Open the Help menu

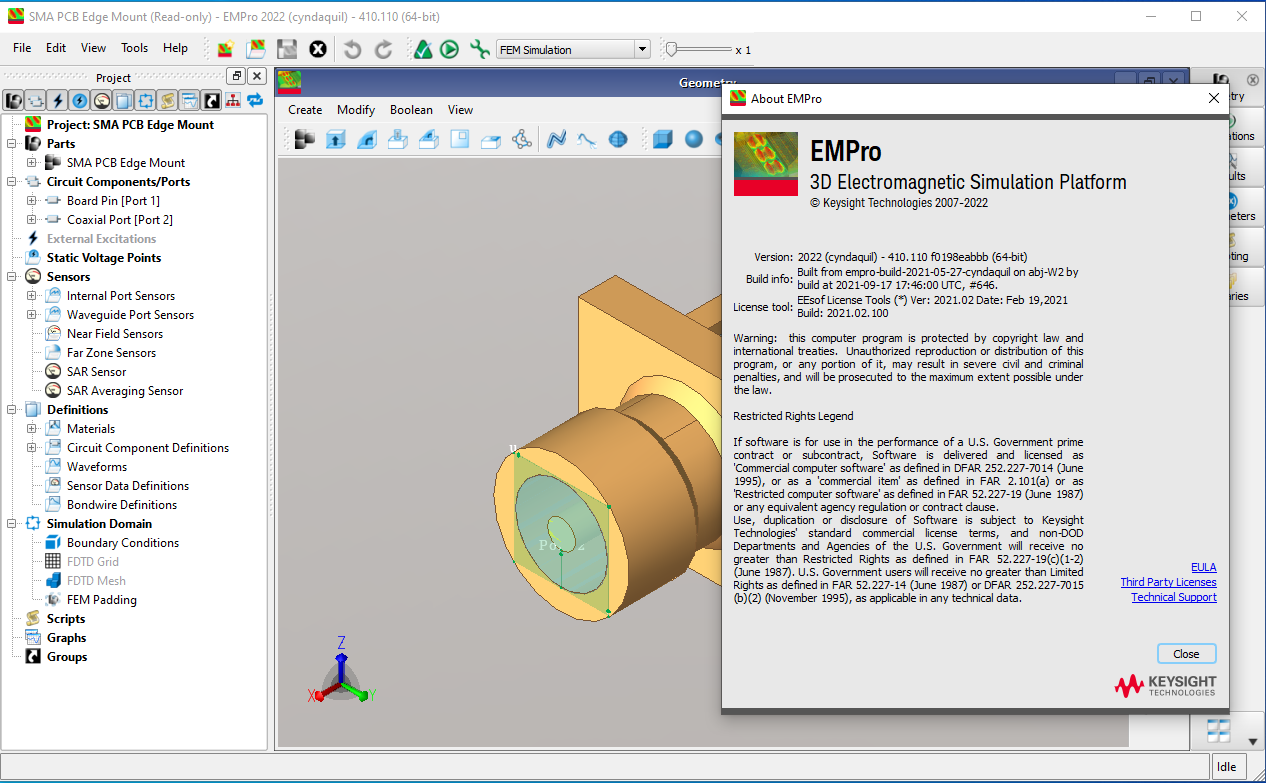coord(175,48)
